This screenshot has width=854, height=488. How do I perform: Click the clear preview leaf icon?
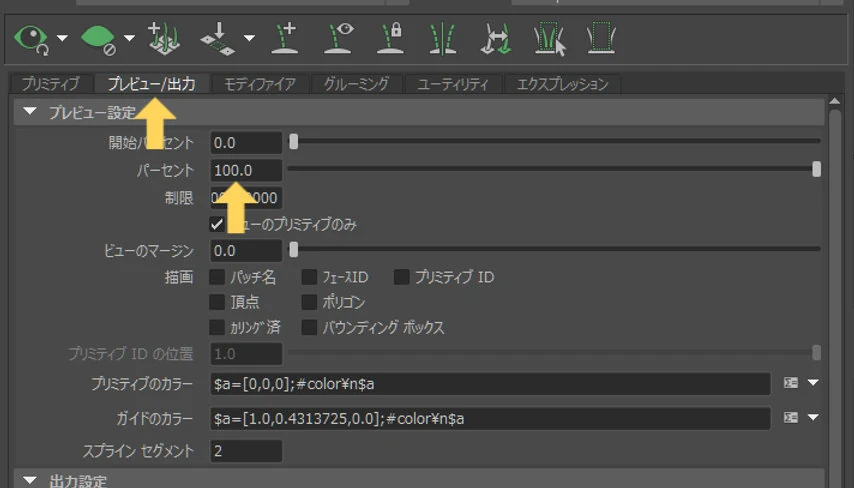(x=97, y=40)
